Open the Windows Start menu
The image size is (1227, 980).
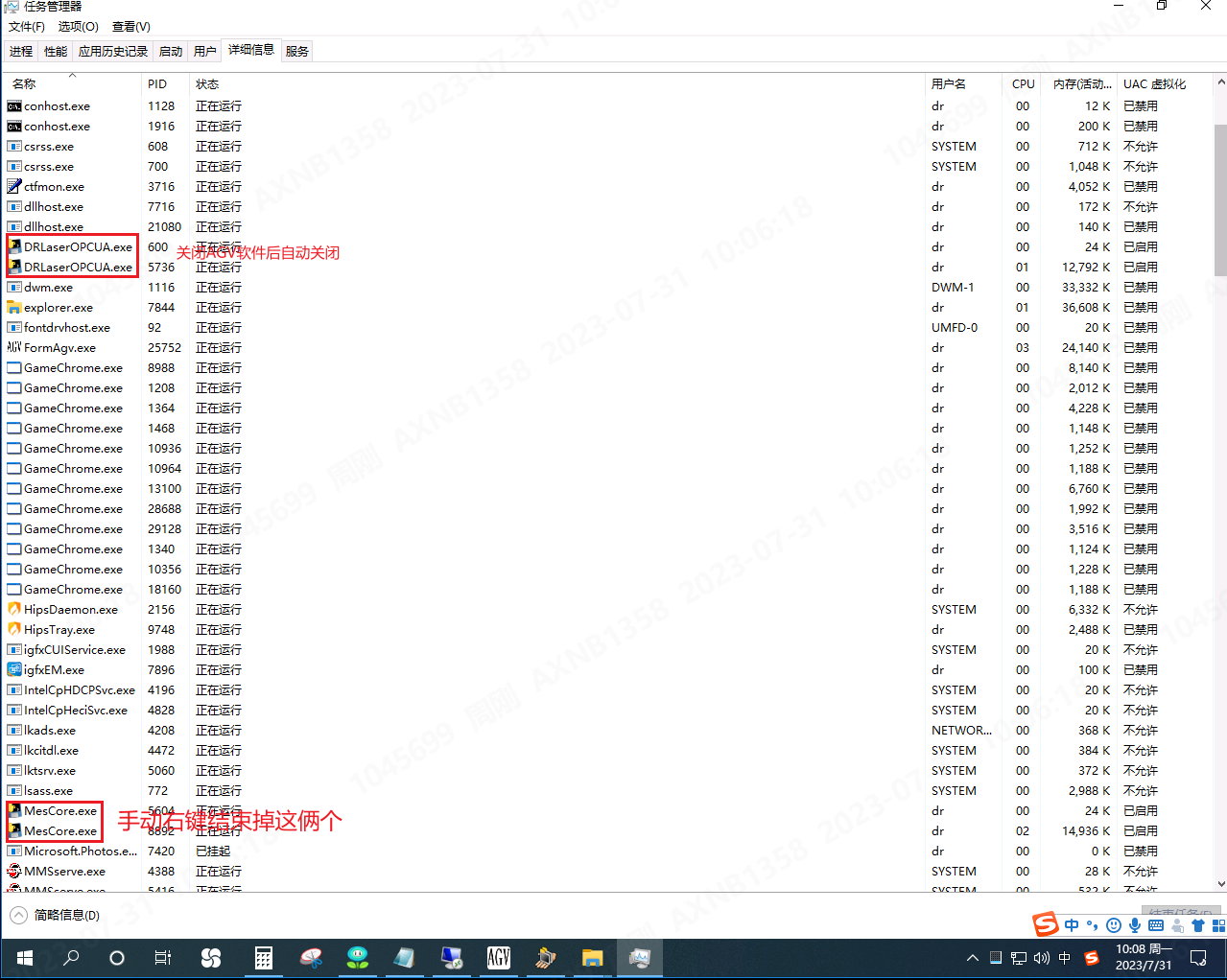tap(25, 958)
